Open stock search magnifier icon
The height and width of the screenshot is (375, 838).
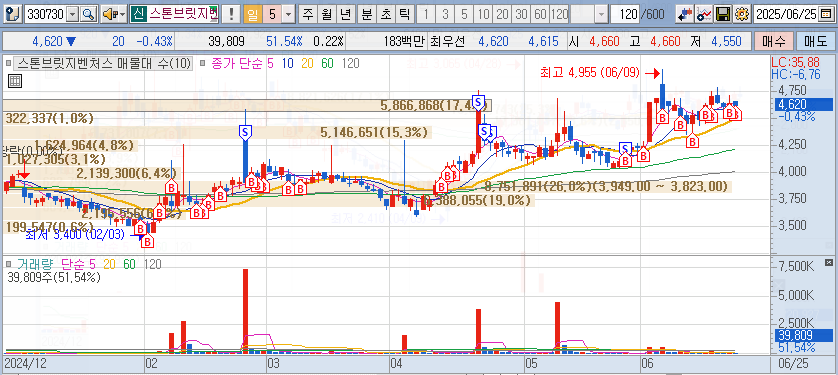tap(88, 14)
